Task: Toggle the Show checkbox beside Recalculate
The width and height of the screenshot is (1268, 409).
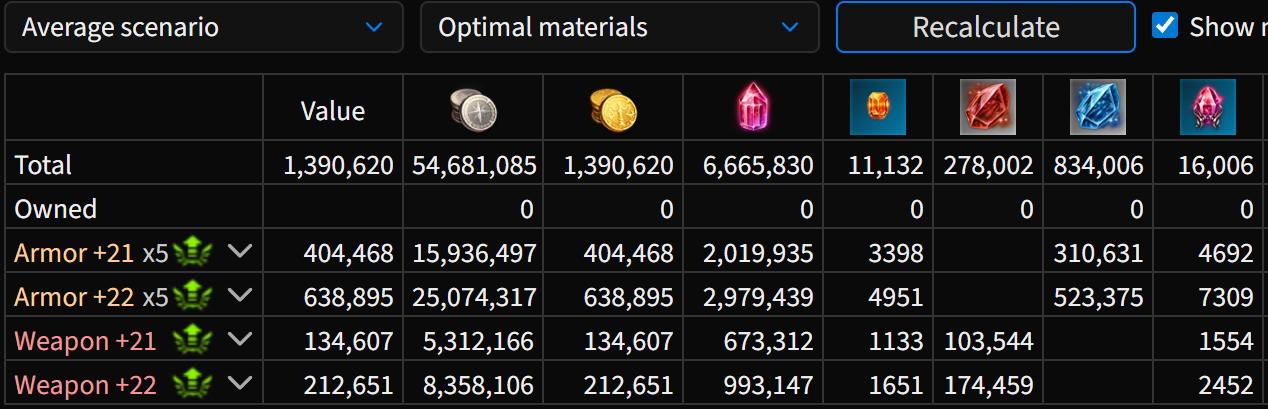Action: click(x=1165, y=26)
